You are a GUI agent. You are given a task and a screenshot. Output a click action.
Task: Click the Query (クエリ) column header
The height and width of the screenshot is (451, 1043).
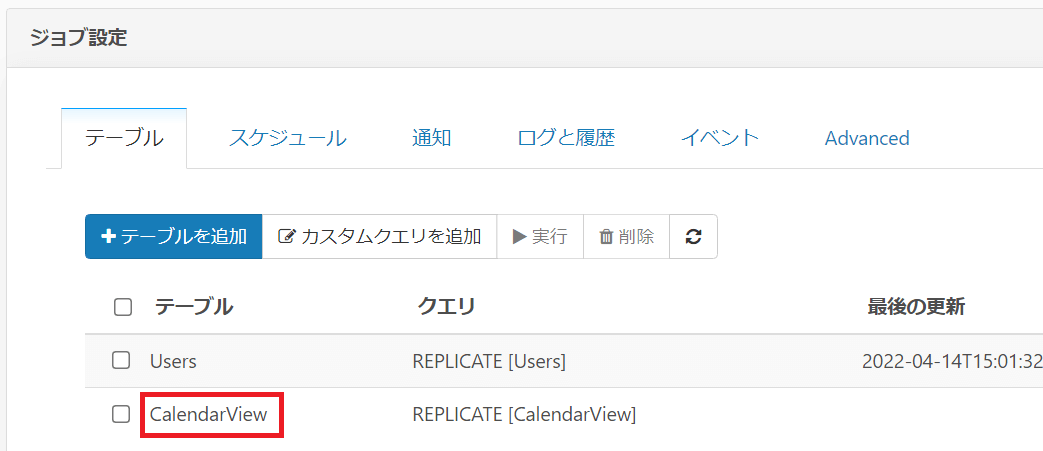446,307
